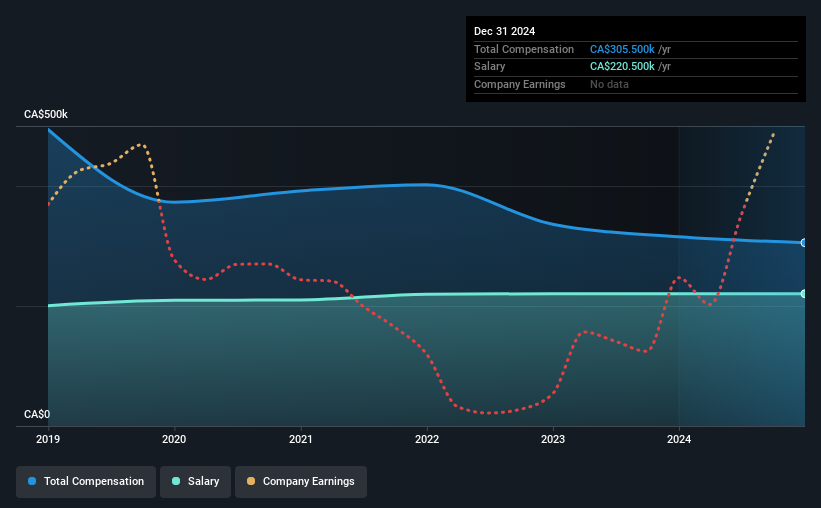Viewport: 821px width, 508px height.
Task: Click the teal Salary legend dot
Action: 176,481
